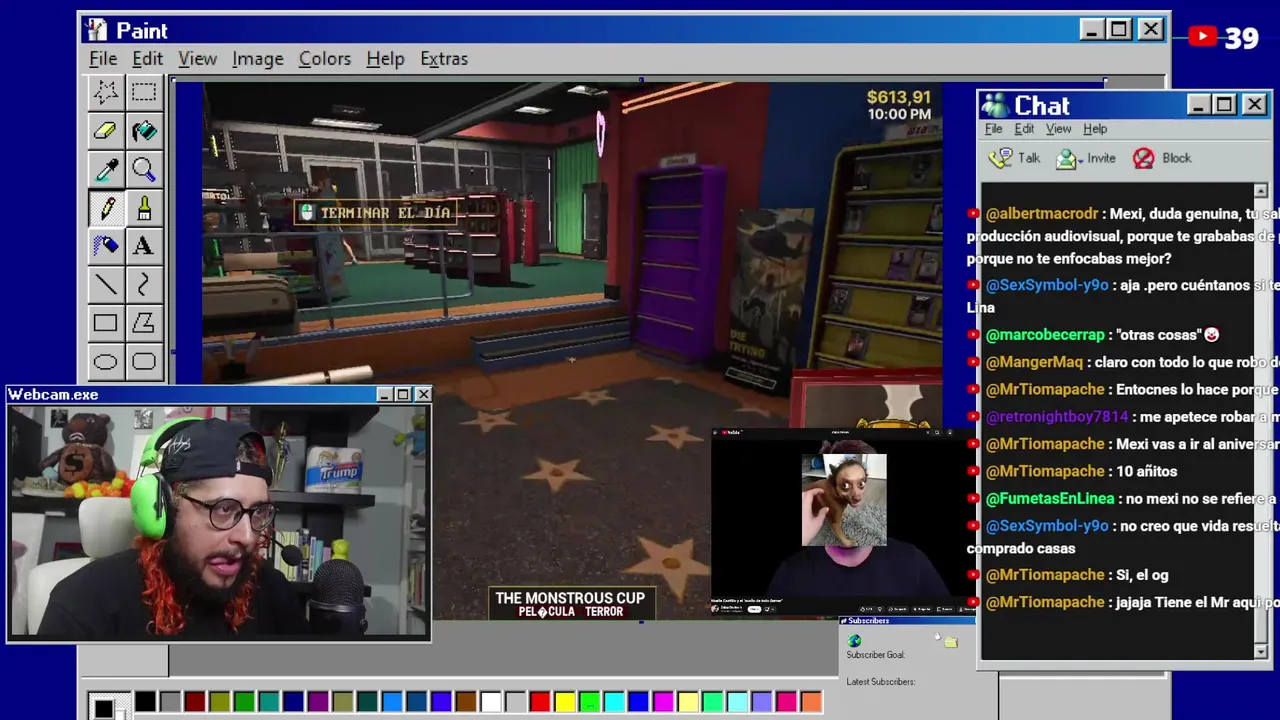Click the Invite icon in Chat window

click(x=1068, y=158)
